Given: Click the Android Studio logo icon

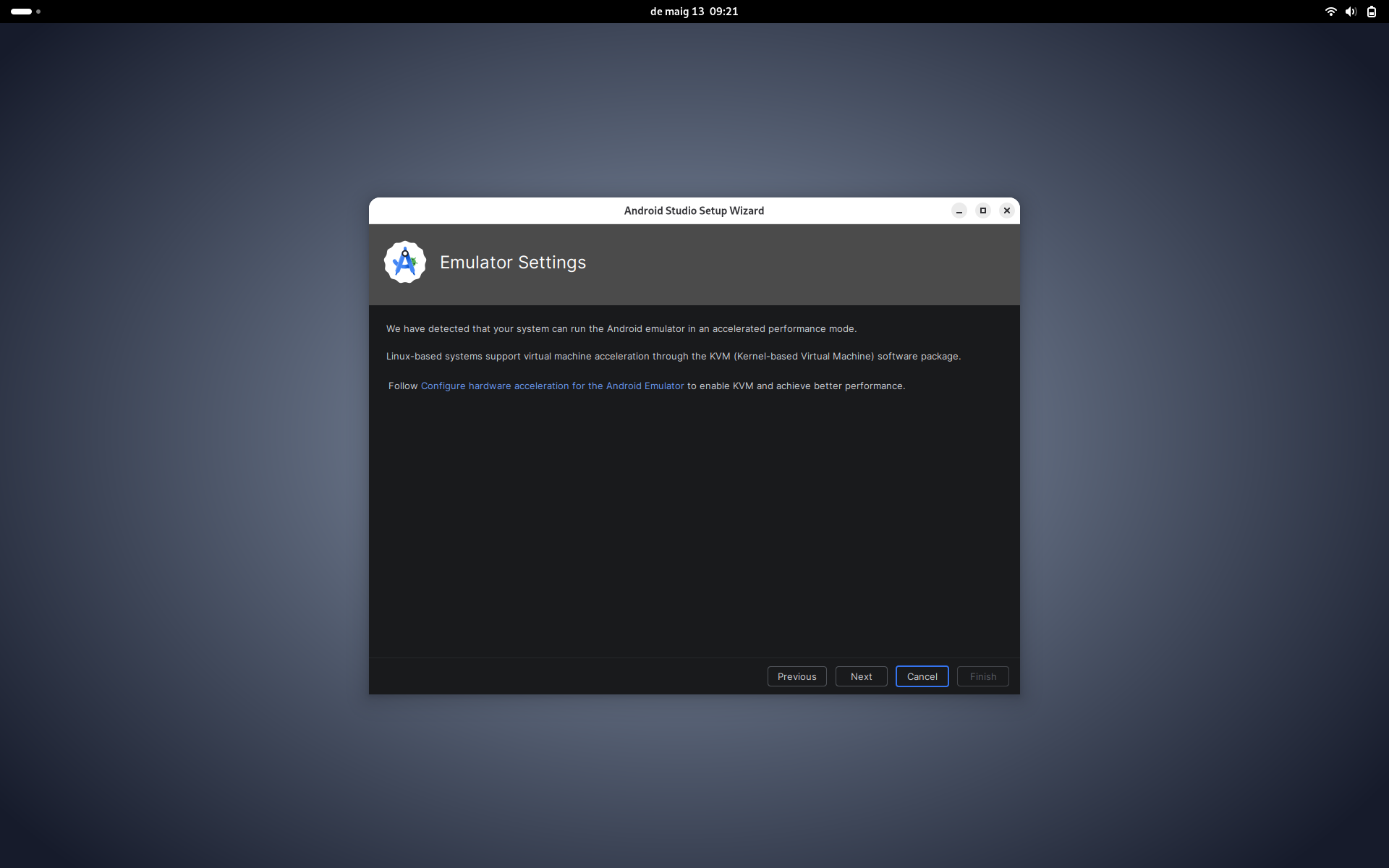Looking at the screenshot, I should coord(405,262).
